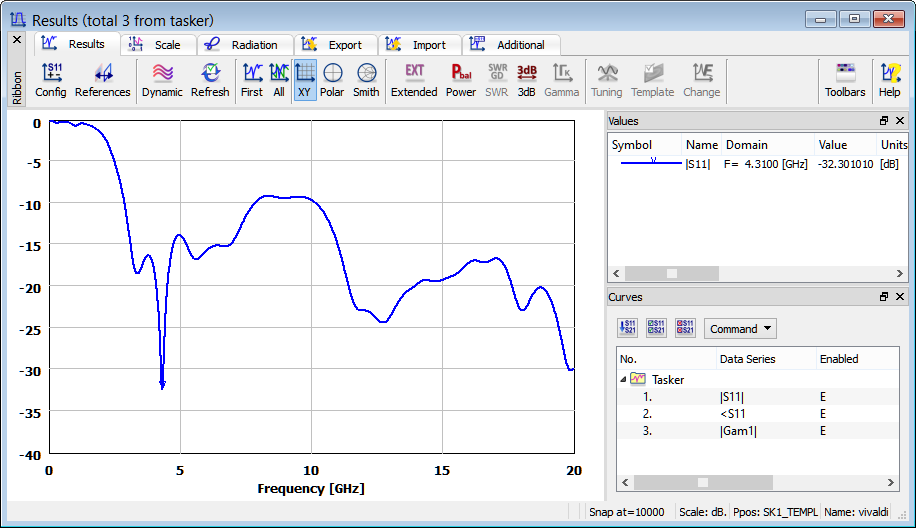
Task: Click Curves panel scrollbar left arrow
Action: pos(625,482)
